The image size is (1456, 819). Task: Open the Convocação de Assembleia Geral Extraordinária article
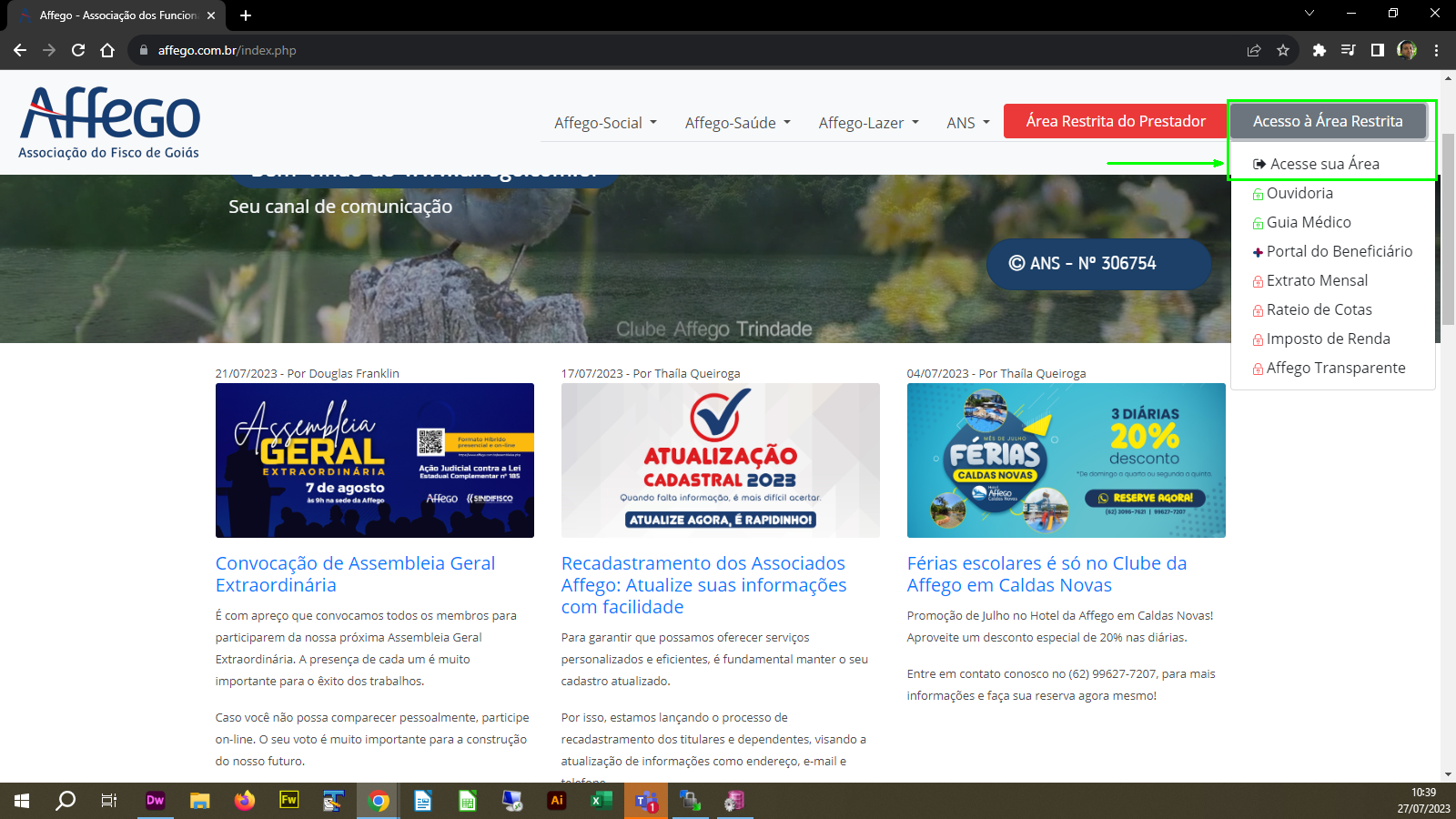355,574
